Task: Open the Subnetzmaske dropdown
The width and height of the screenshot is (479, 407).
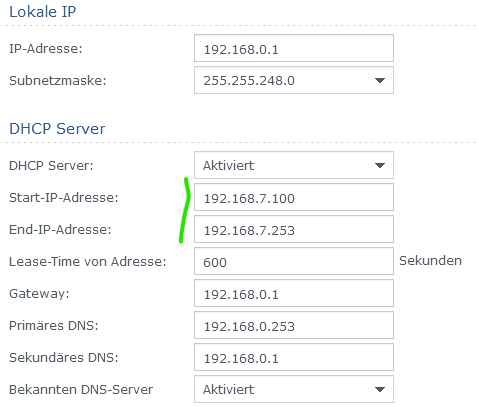Action: pyautogui.click(x=294, y=80)
